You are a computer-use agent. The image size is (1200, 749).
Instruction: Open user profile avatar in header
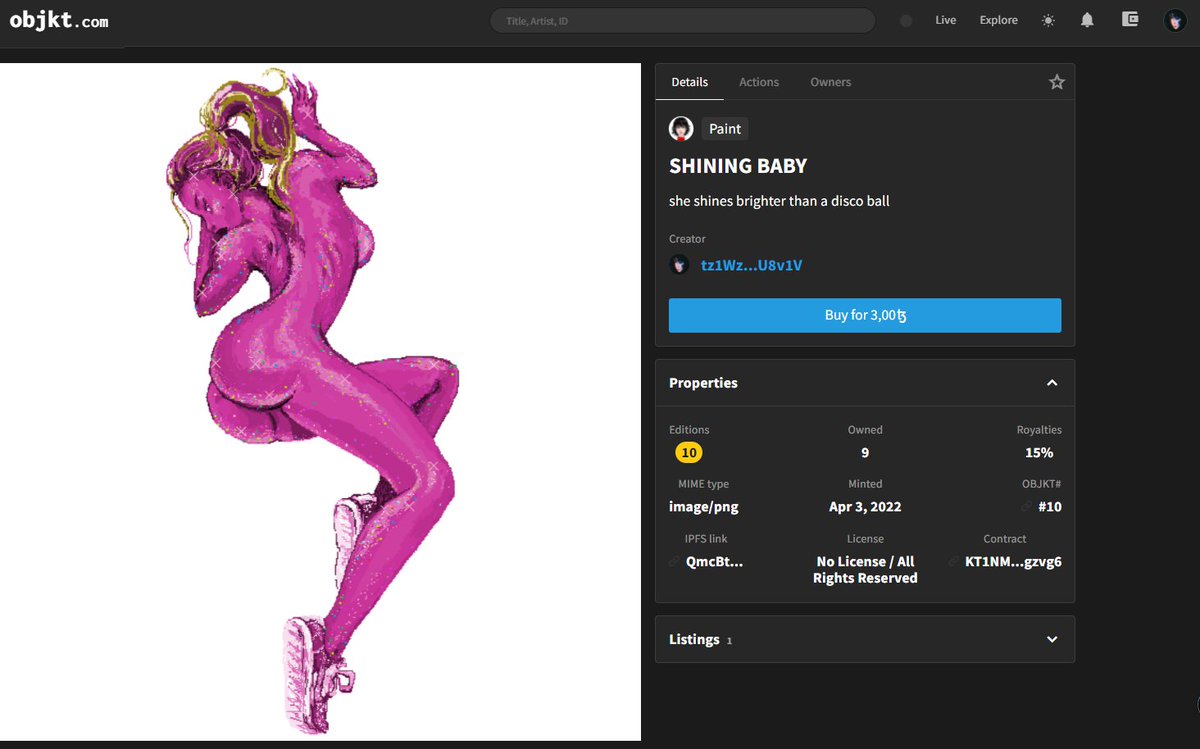[1175, 20]
